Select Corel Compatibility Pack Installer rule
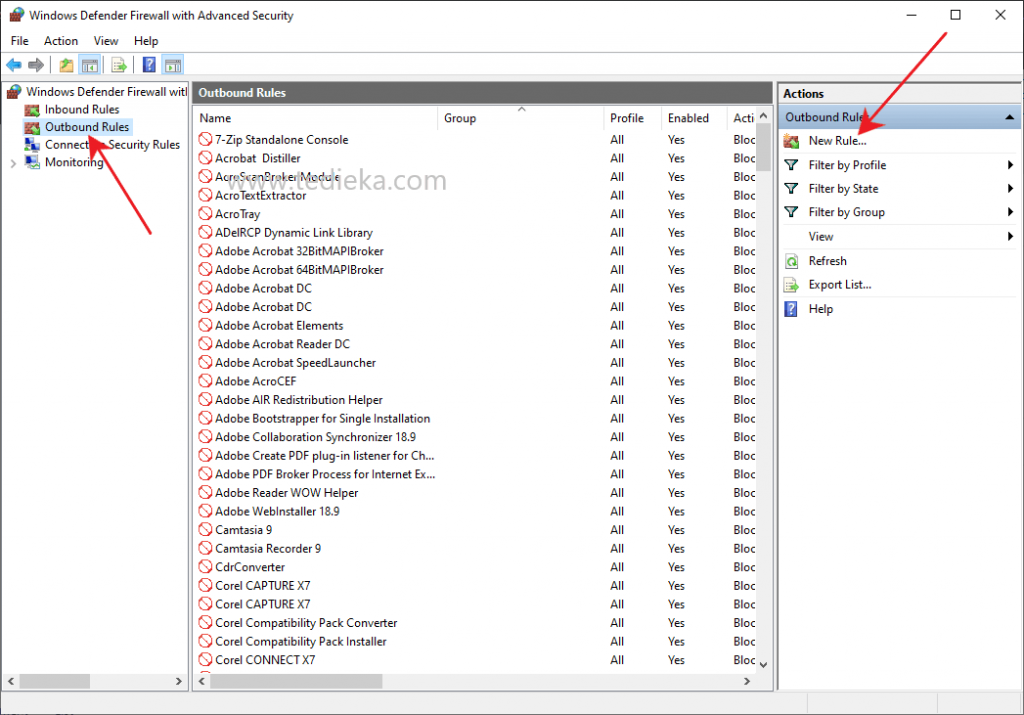This screenshot has height=715, width=1024. pyautogui.click(x=300, y=641)
